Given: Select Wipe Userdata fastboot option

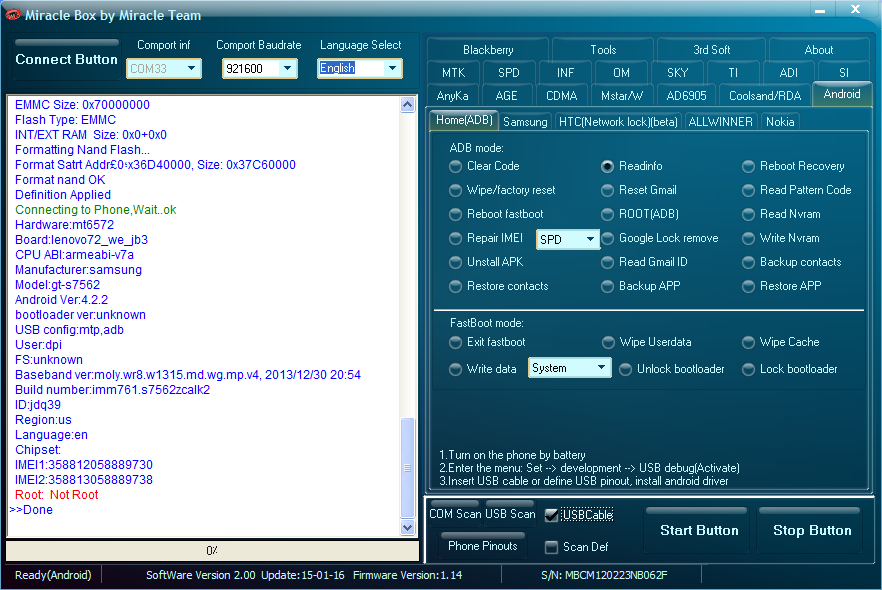Looking at the screenshot, I should pyautogui.click(x=608, y=343).
